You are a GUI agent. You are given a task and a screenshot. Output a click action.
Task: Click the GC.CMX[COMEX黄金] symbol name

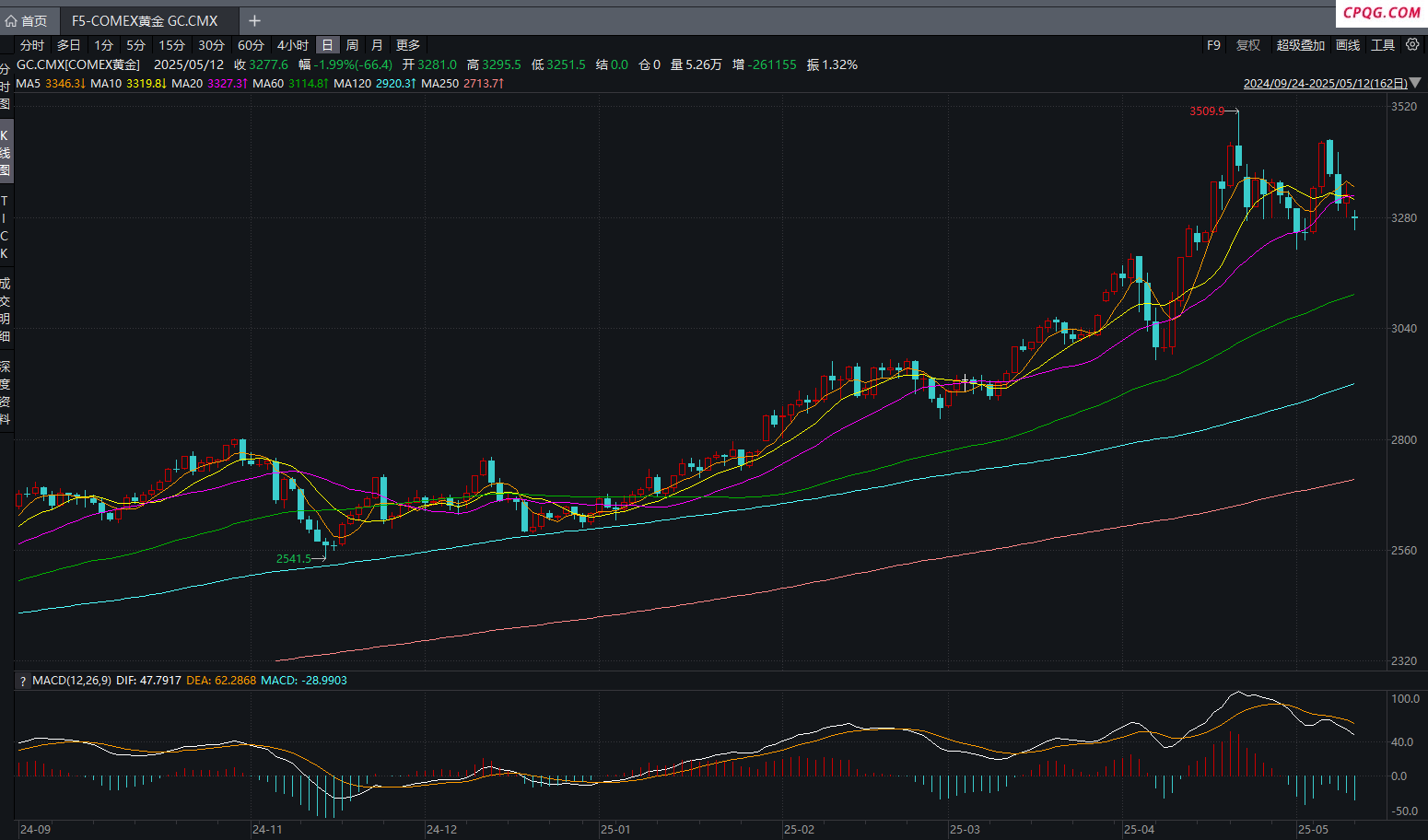(78, 65)
